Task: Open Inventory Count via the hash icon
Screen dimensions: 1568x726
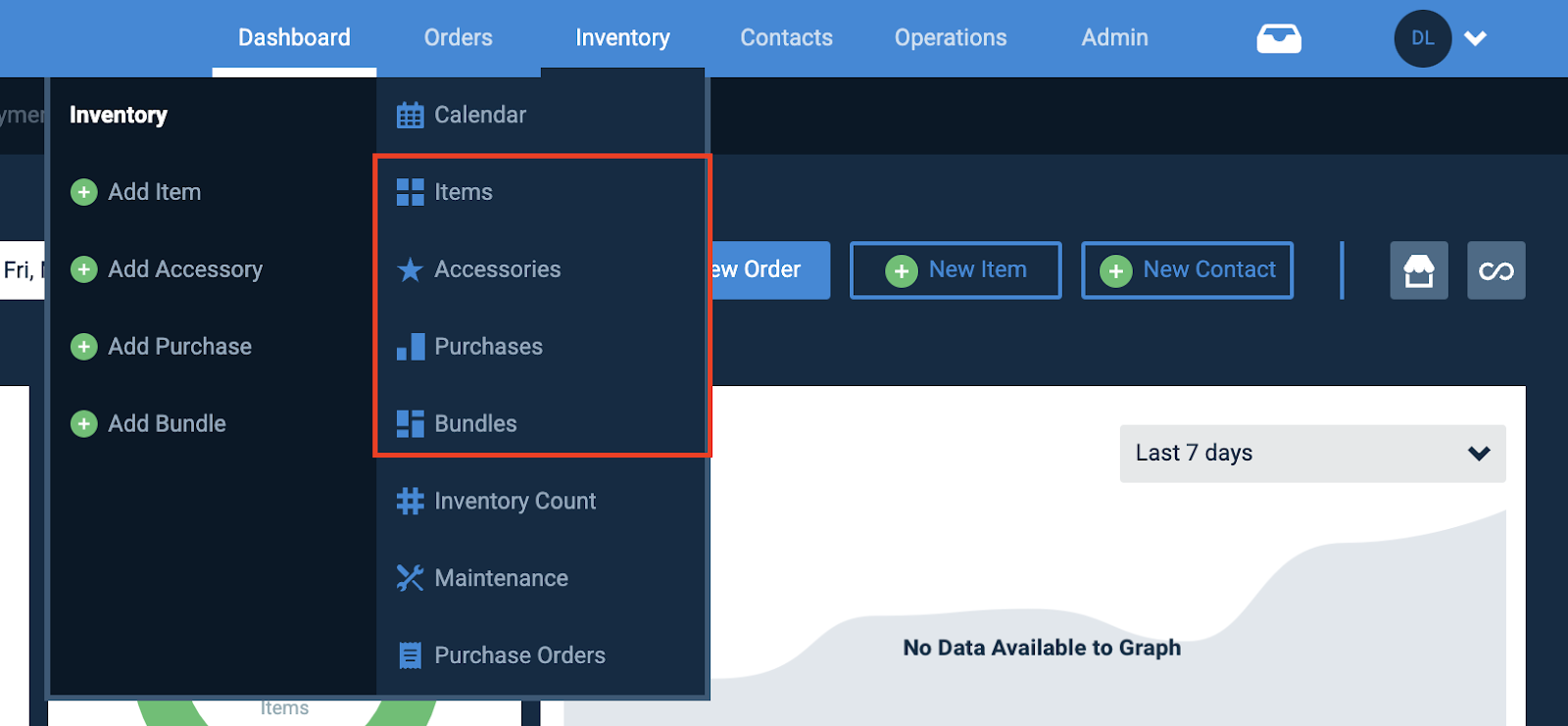Action: [x=410, y=501]
